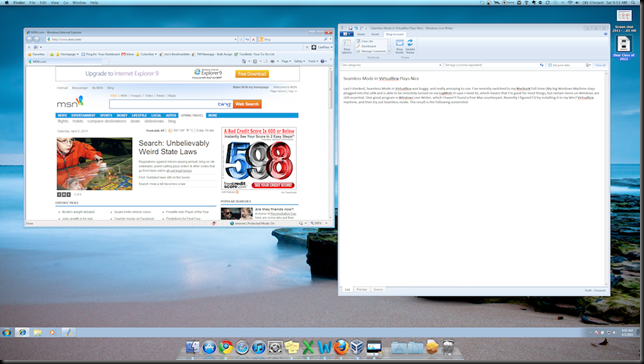Select Windows Live Writer taskbar icon
This screenshot has height=364, width=644.
68,332
